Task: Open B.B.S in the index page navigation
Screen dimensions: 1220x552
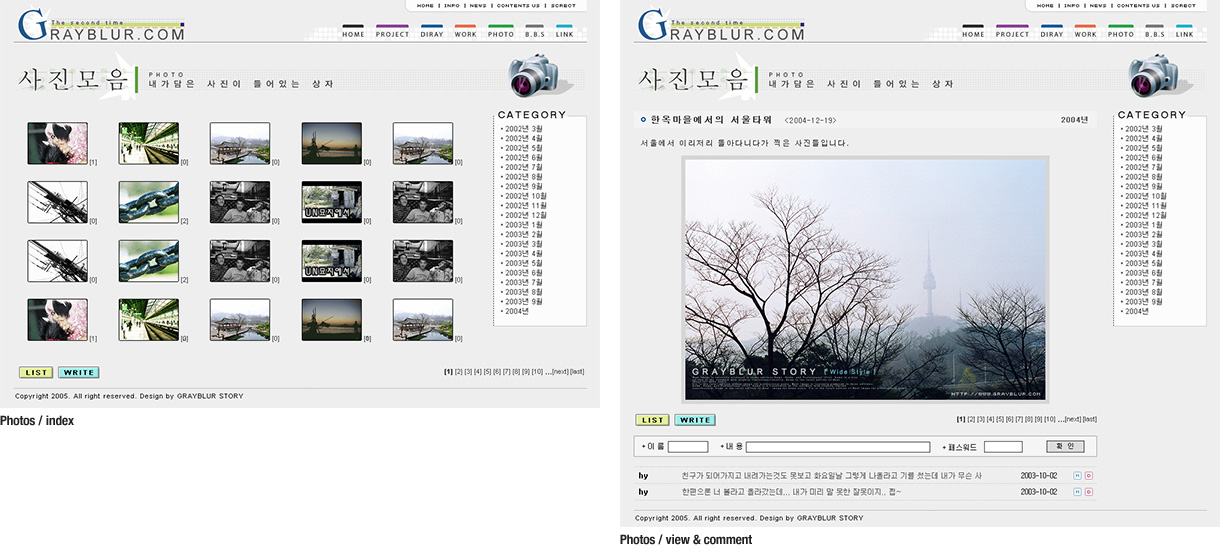Action: pos(535,32)
